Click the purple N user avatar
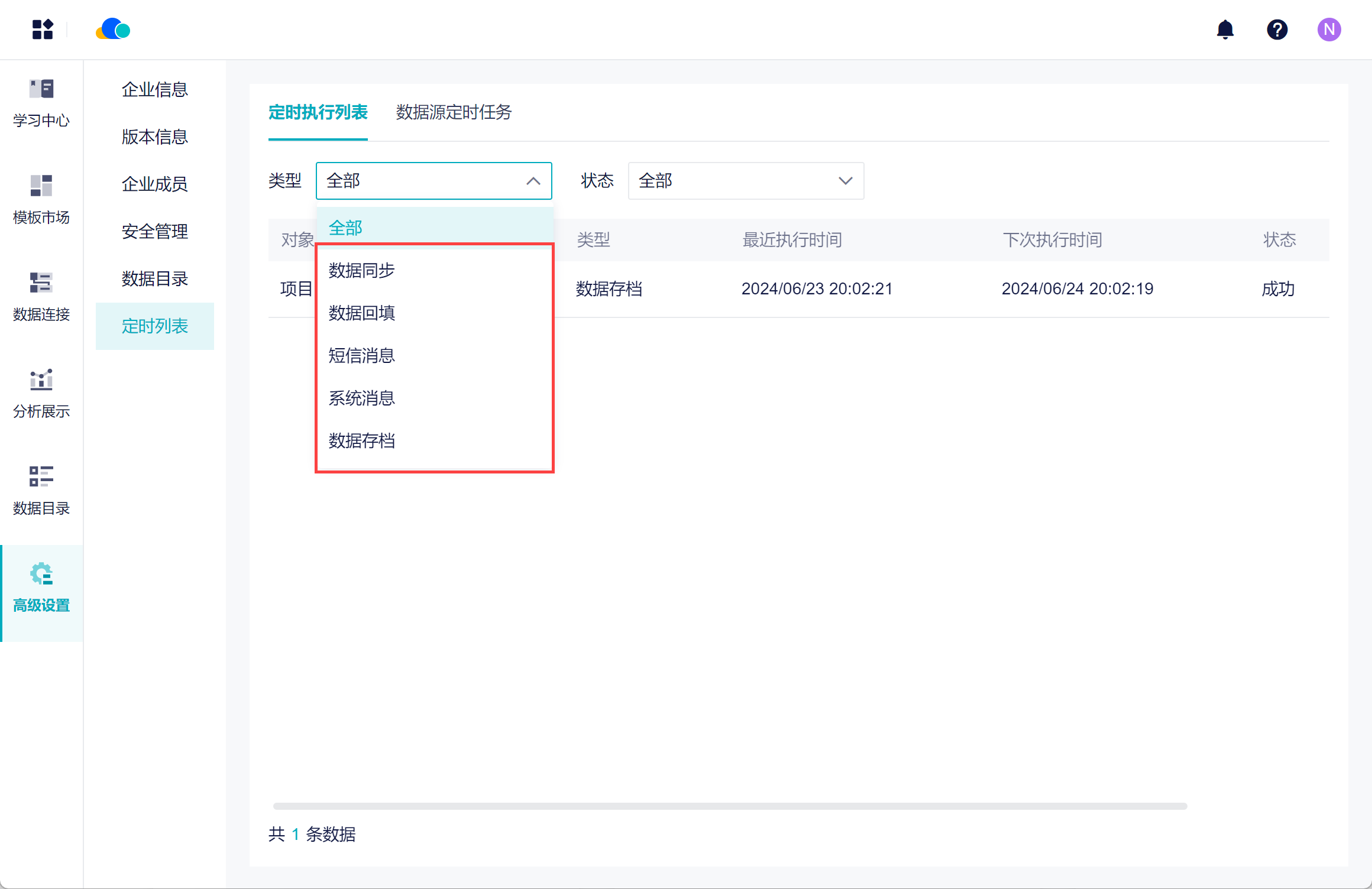The image size is (1372, 889). (x=1328, y=30)
